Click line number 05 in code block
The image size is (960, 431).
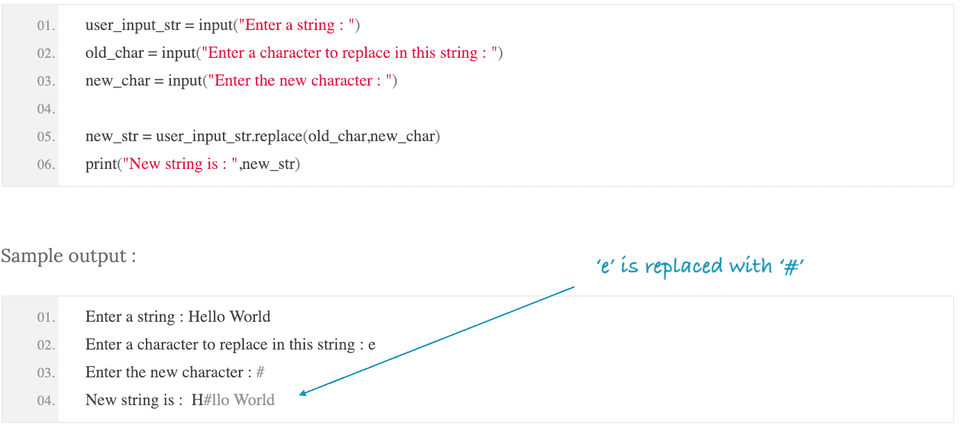pos(45,136)
